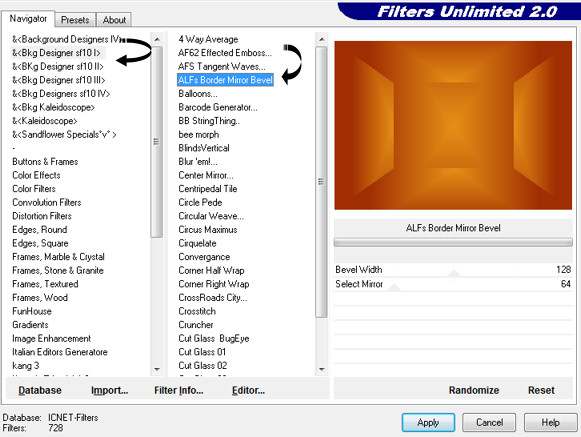The width and height of the screenshot is (581, 437).
Task: Open Help for Filters Unlimited
Action: click(550, 423)
